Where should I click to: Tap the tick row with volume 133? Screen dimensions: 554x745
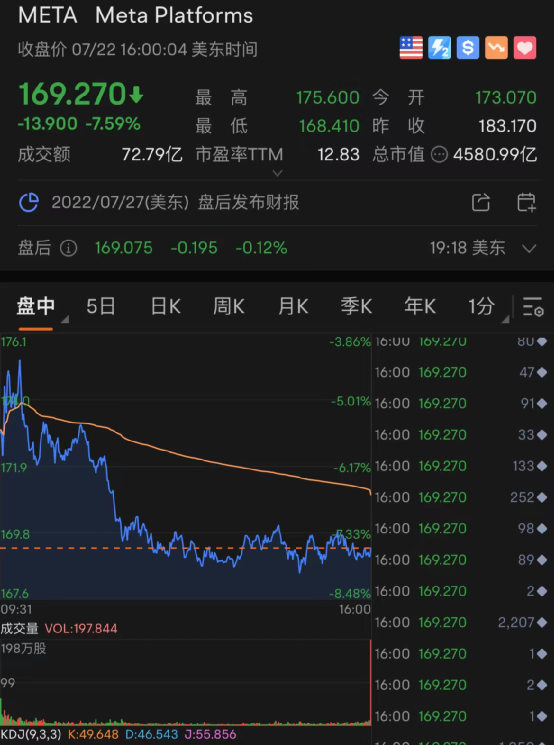point(461,466)
